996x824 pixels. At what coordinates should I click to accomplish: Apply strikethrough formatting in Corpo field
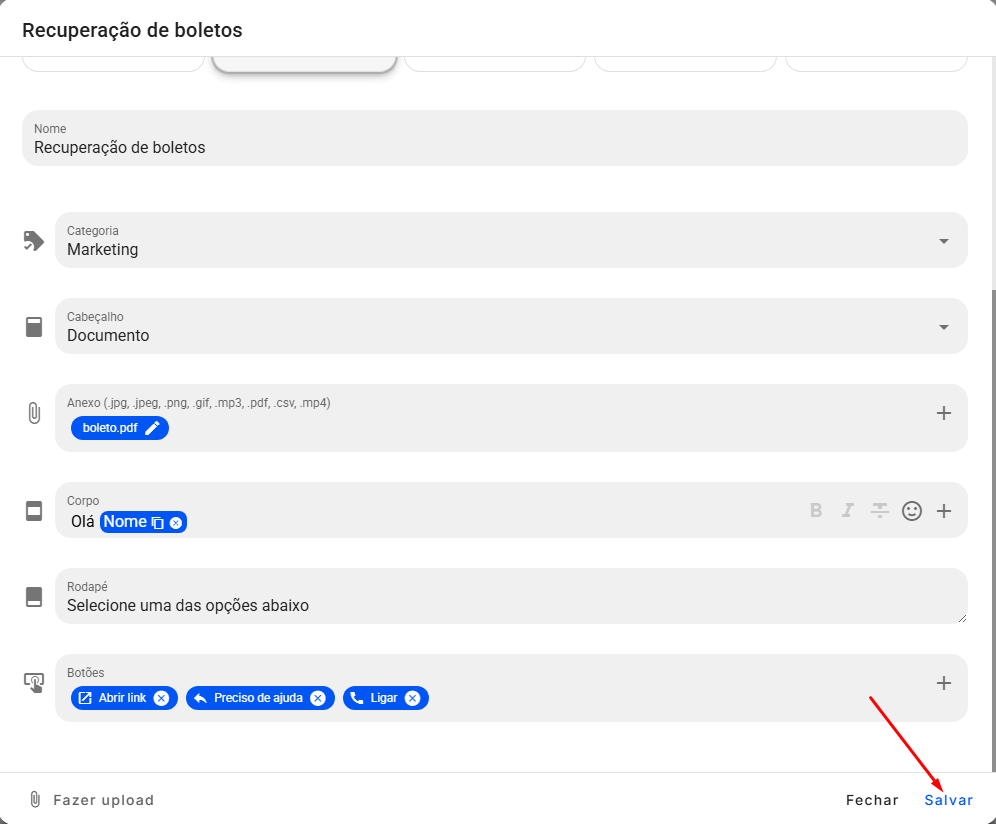tap(880, 510)
